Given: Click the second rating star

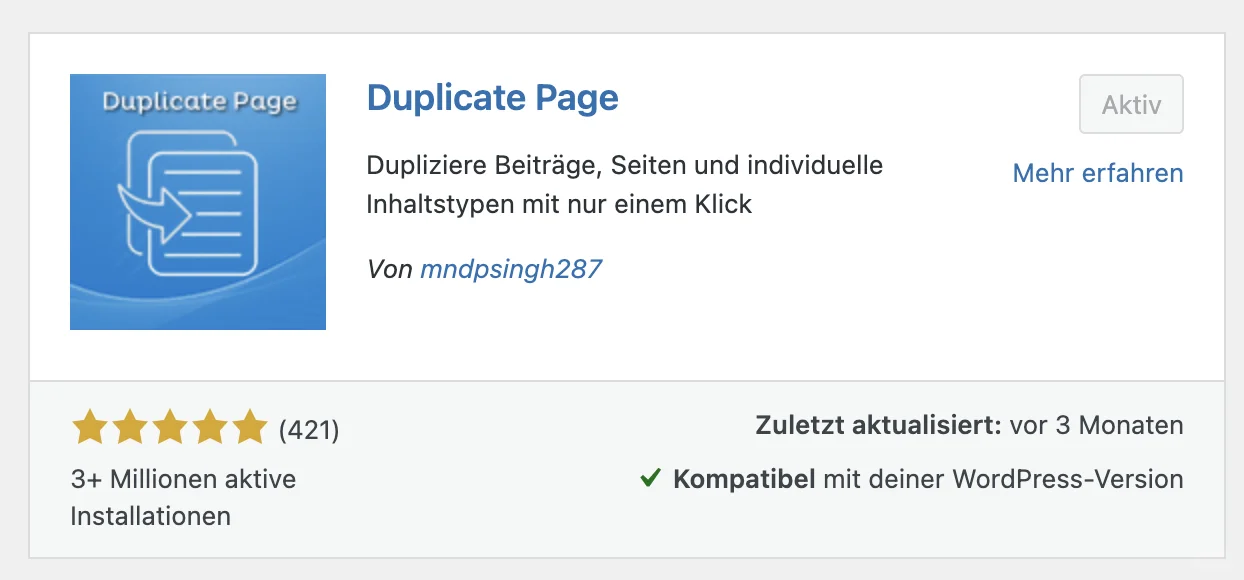Looking at the screenshot, I should pos(130,428).
